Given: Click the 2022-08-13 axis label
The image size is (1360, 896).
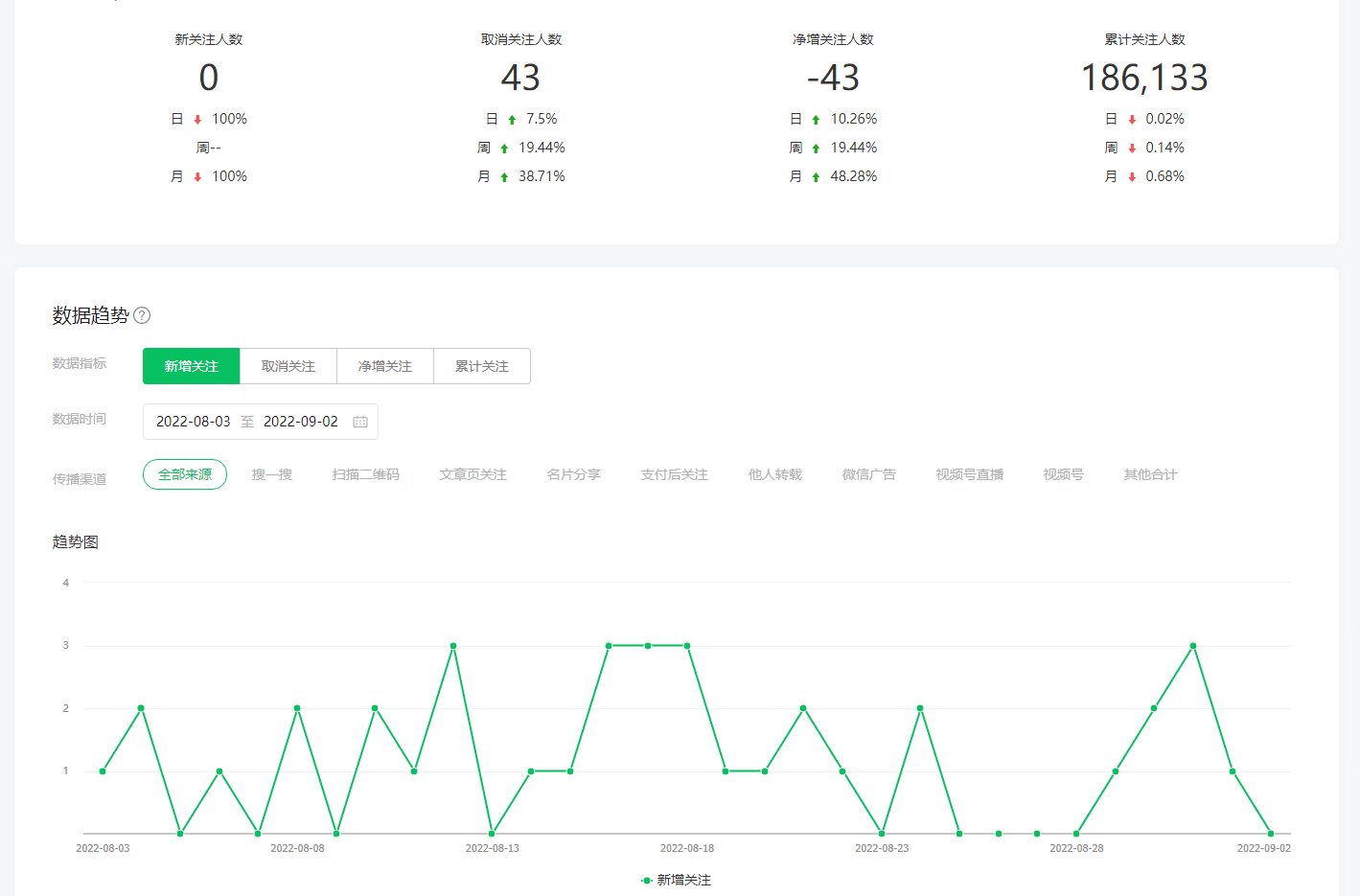Looking at the screenshot, I should [493, 848].
